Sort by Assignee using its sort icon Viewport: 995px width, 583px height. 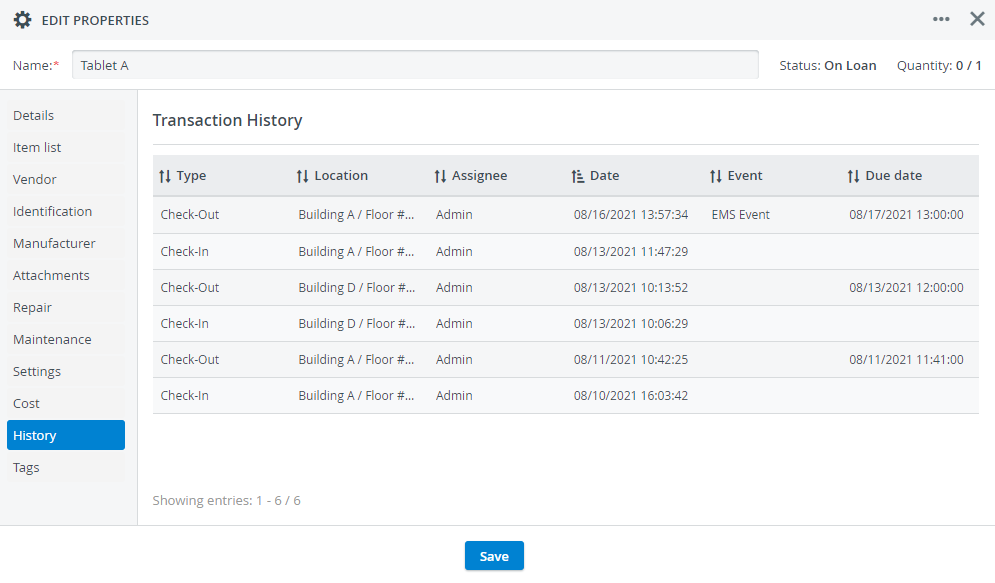point(440,176)
